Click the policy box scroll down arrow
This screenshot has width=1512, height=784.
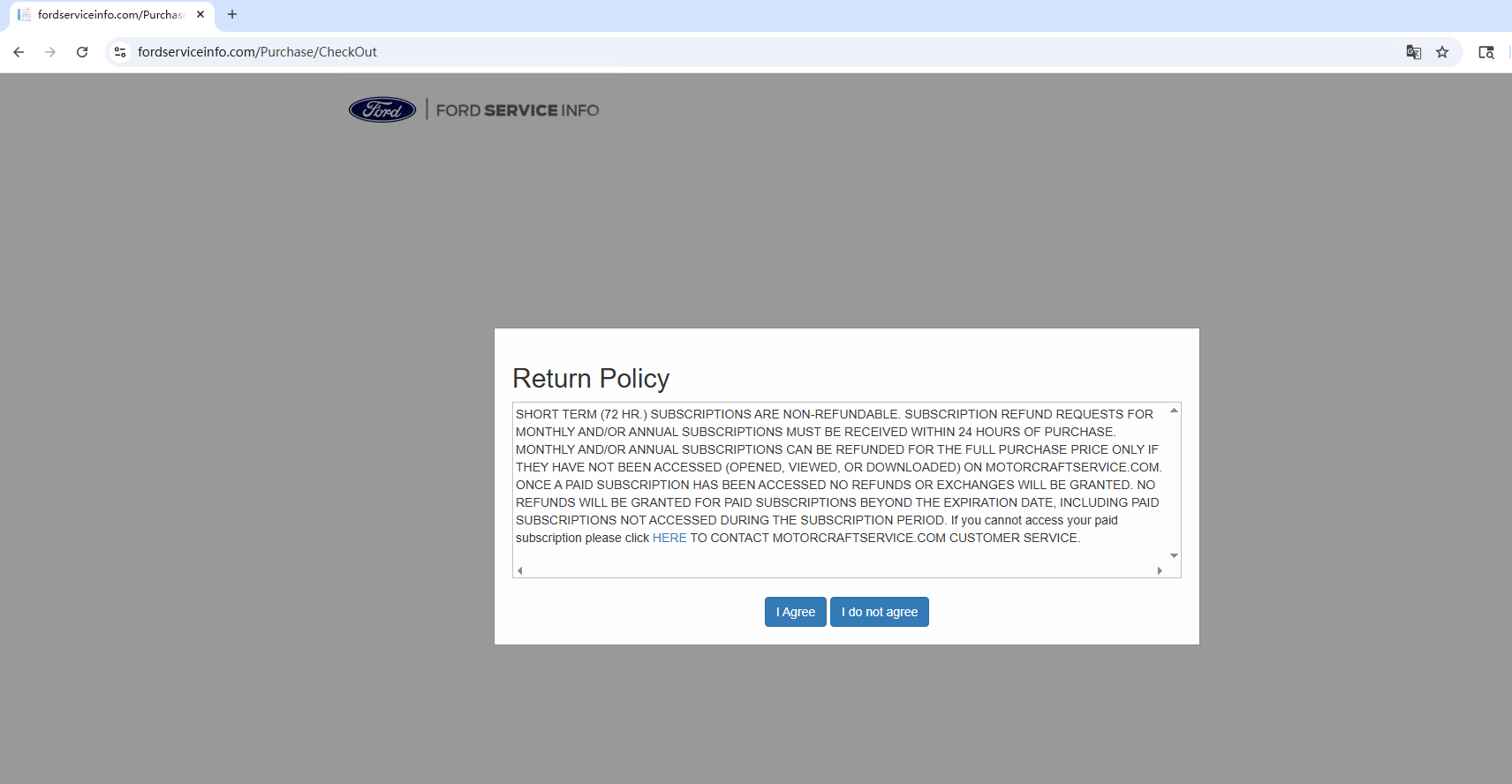pos(1174,555)
